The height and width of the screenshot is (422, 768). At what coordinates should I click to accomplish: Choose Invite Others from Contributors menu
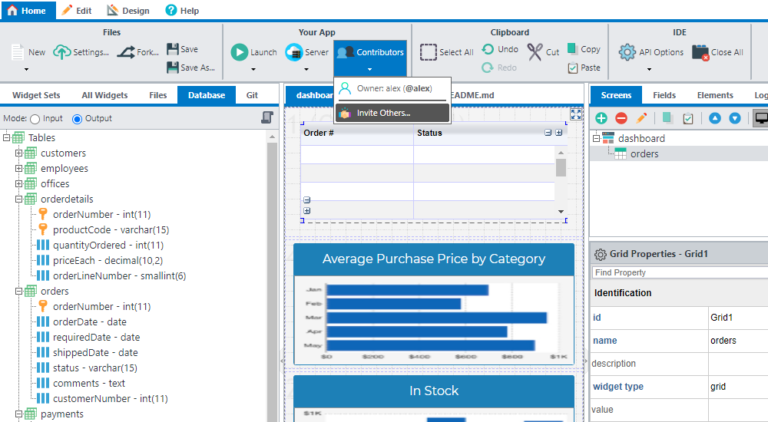pos(384,113)
